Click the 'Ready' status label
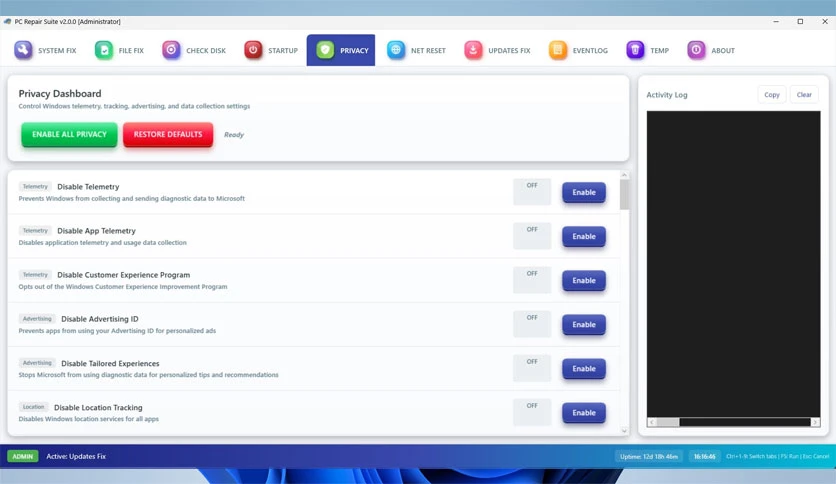The image size is (836, 484). [234, 135]
